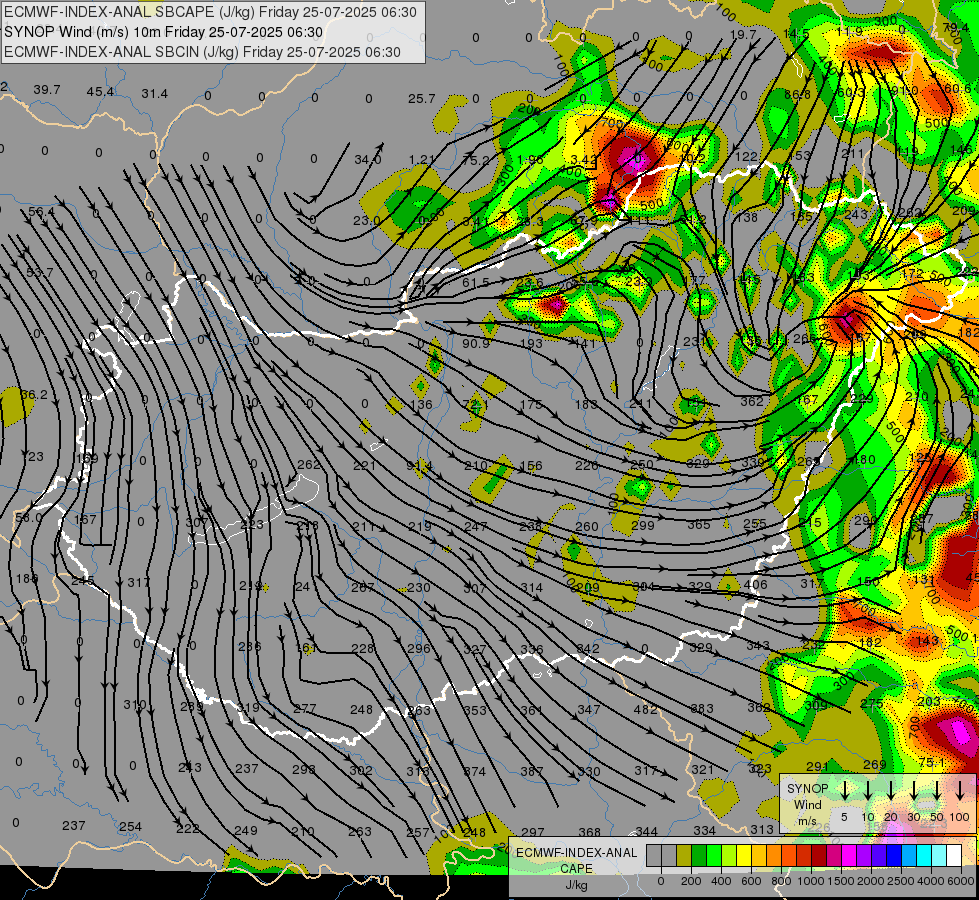Click the 90.9 value on the map
The image size is (979, 900).
(476, 344)
